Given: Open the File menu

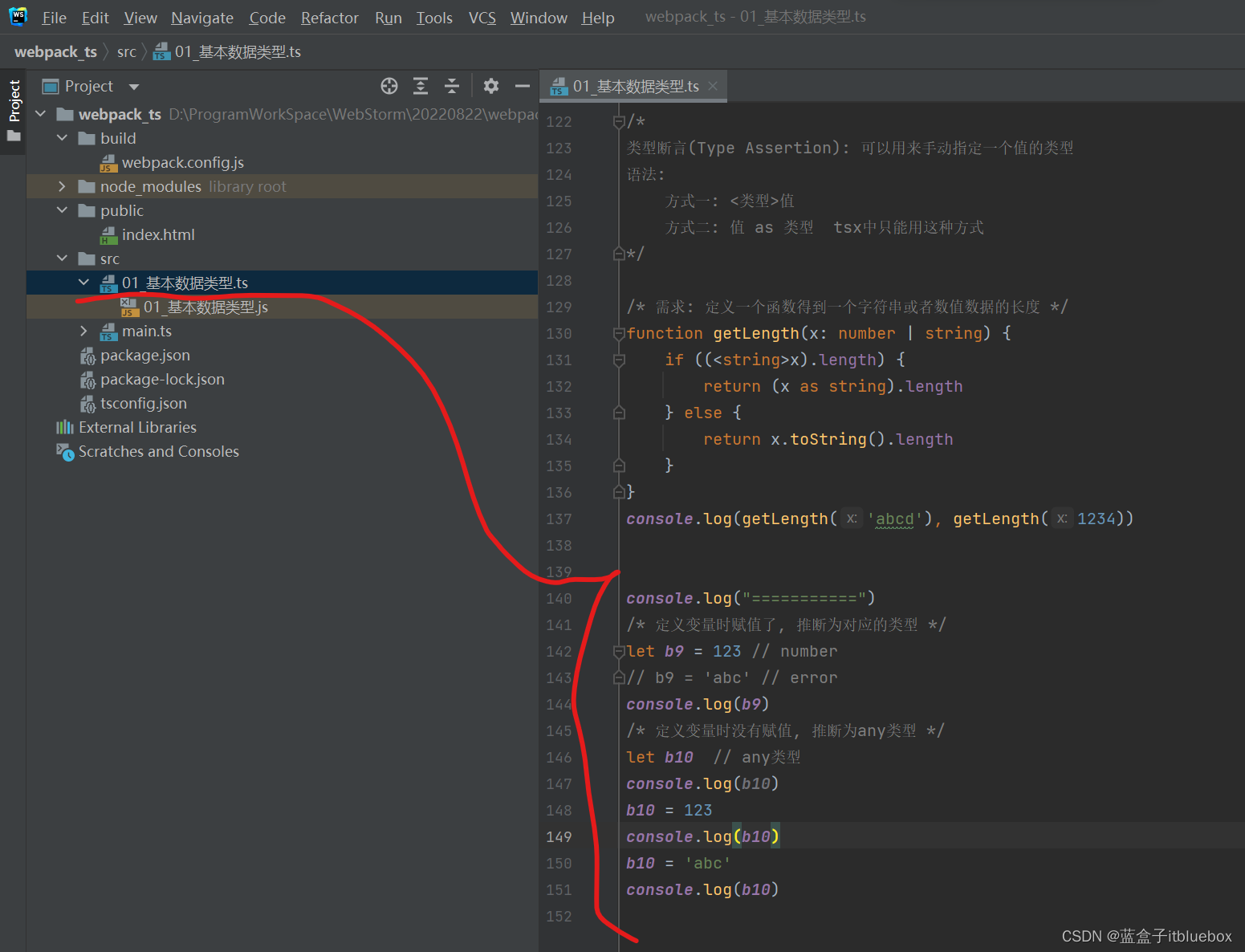Looking at the screenshot, I should pos(54,18).
